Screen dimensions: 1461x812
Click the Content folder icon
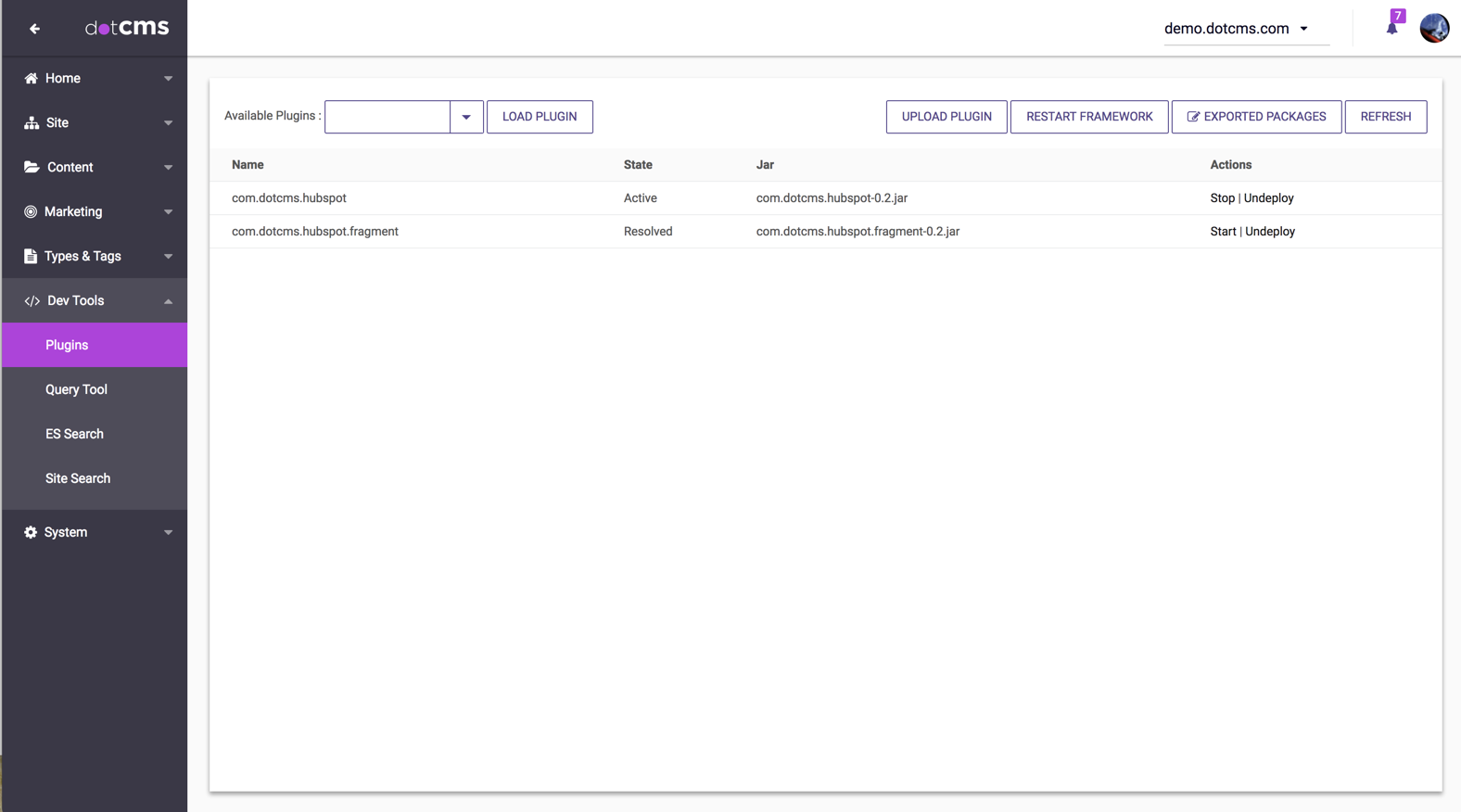coord(32,168)
